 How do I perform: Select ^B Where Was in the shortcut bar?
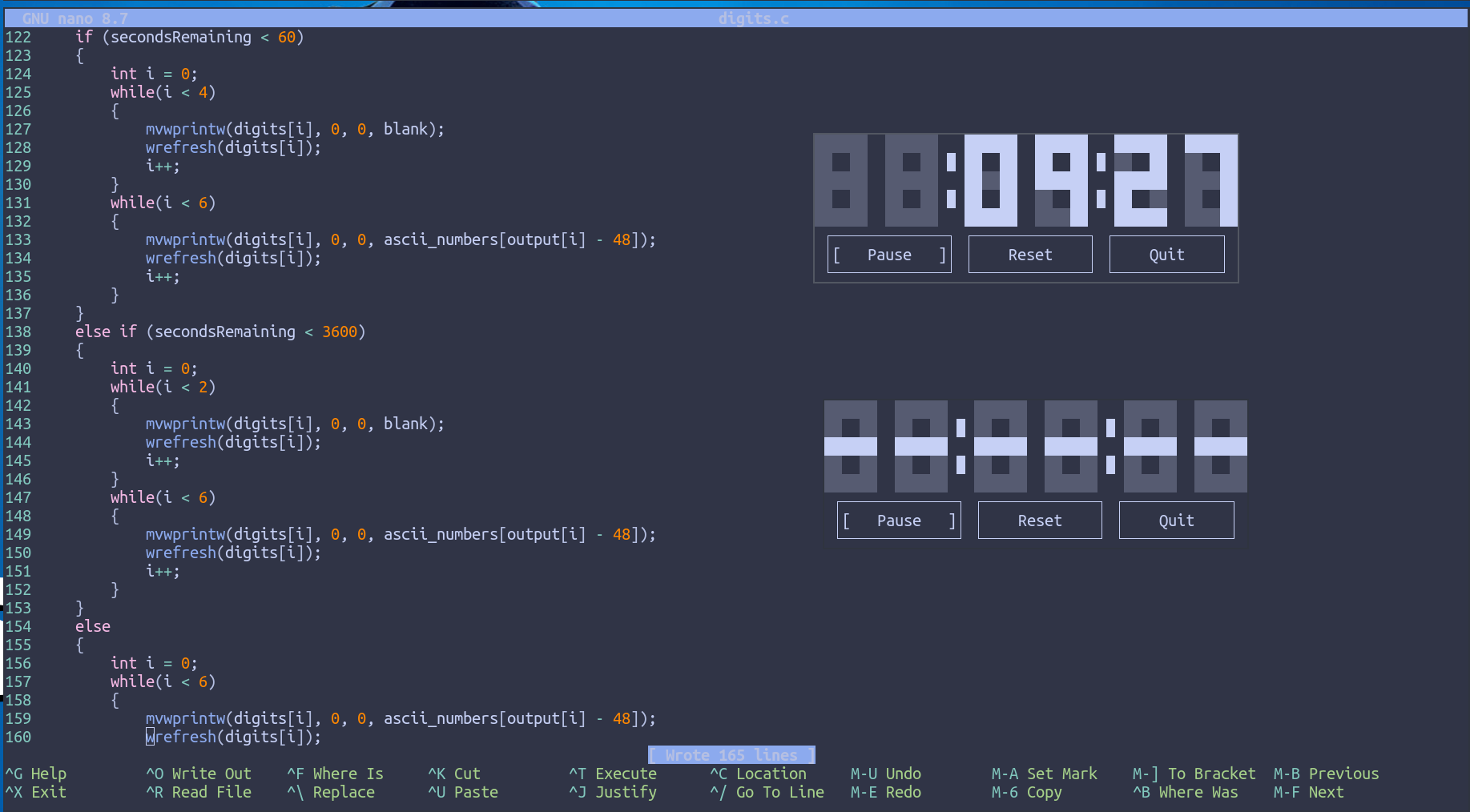click(1186, 792)
